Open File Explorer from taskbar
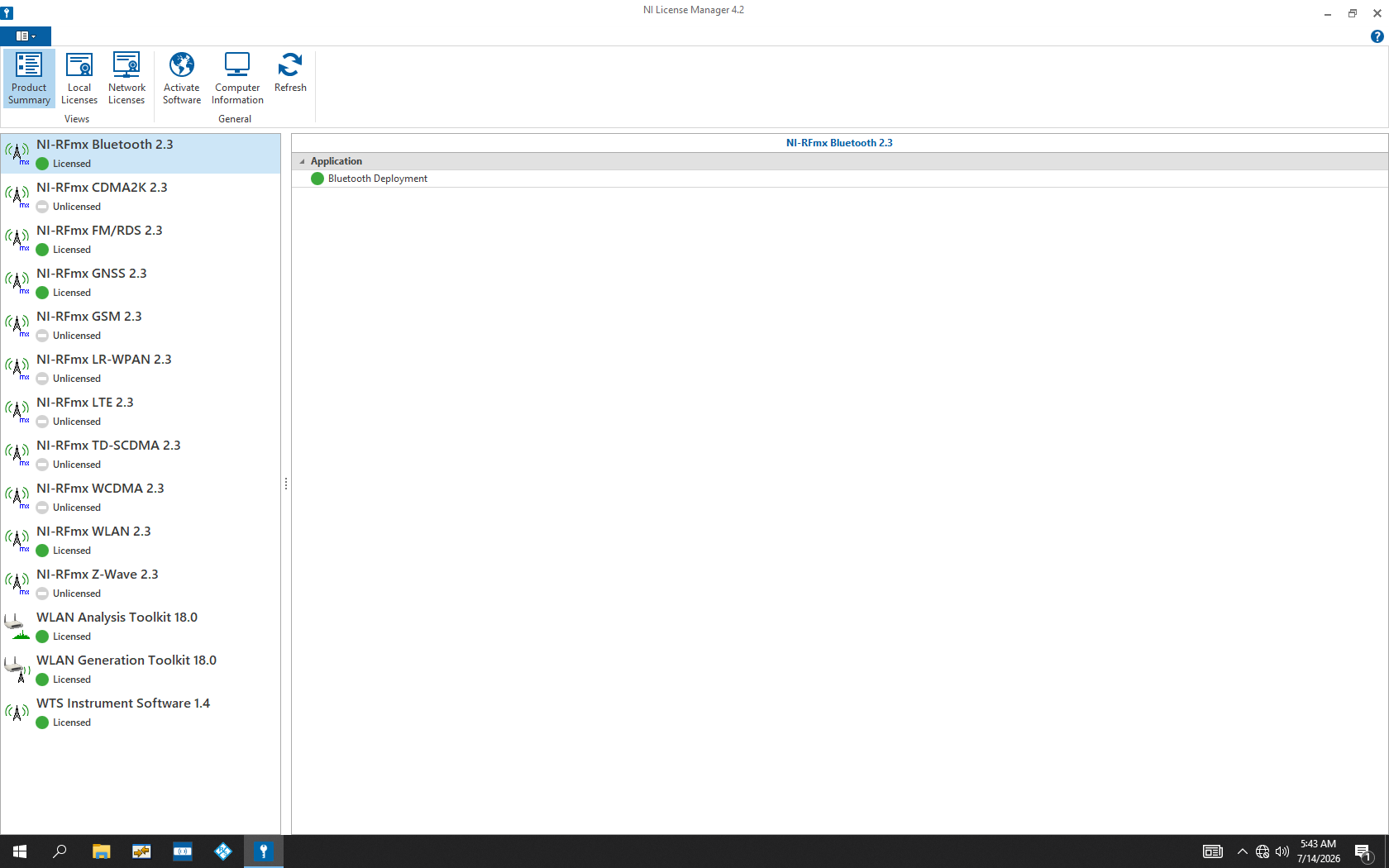This screenshot has width=1389, height=868. pyautogui.click(x=101, y=851)
